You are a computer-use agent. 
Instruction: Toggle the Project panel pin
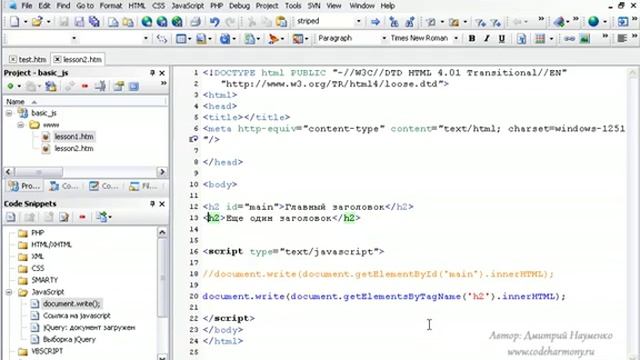click(x=152, y=73)
